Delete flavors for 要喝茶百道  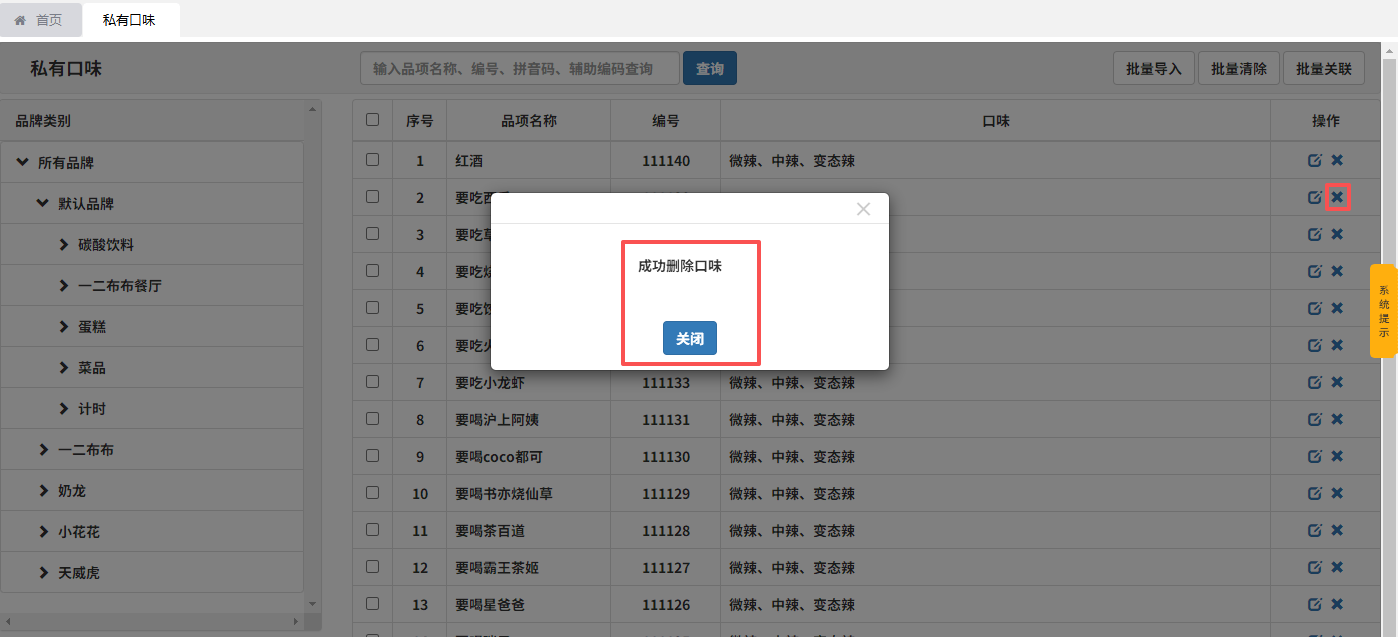[x=1337, y=530]
